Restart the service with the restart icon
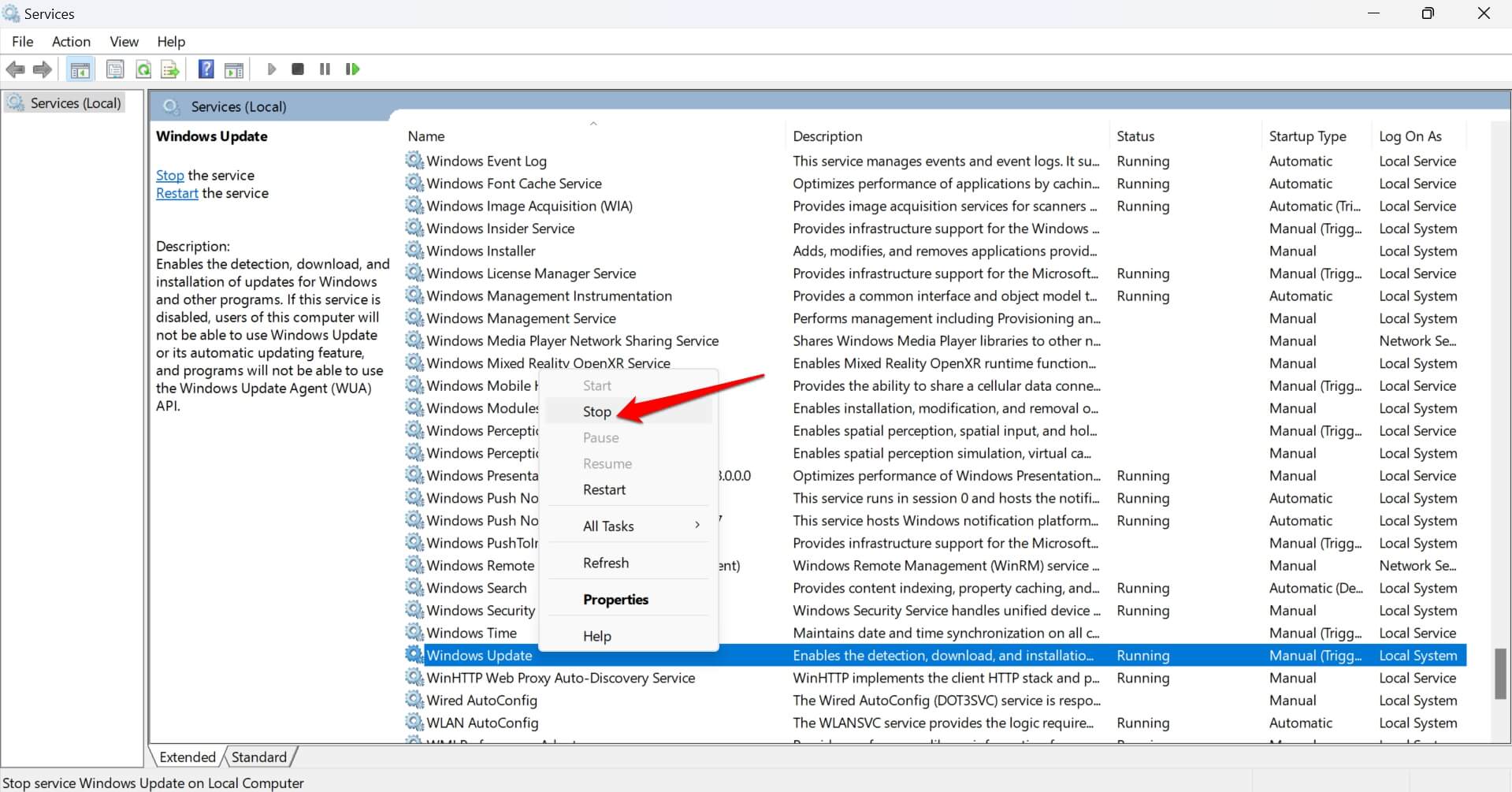The width and height of the screenshot is (1512, 792). [x=352, y=69]
